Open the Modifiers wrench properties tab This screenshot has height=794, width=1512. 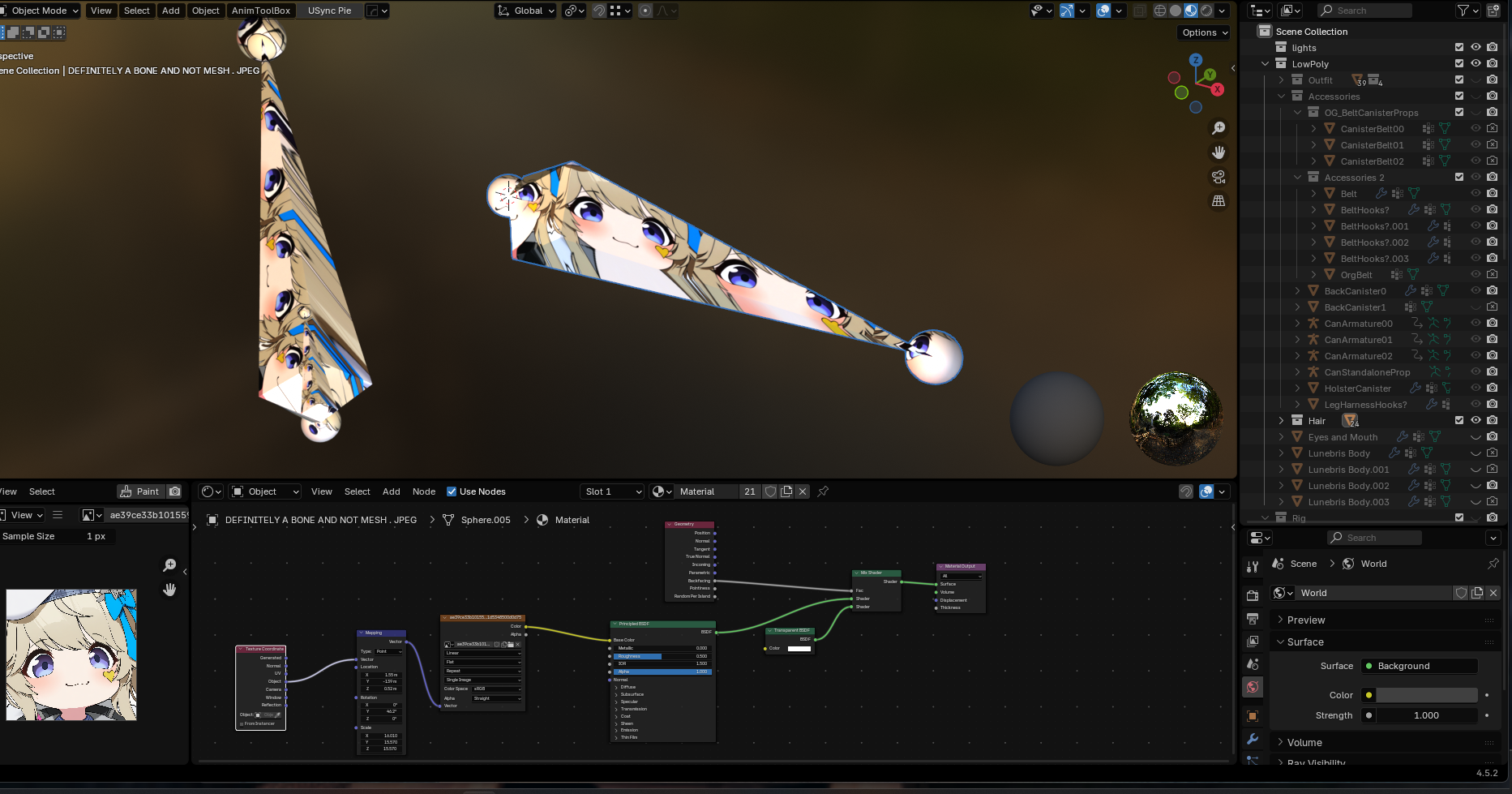click(x=1253, y=739)
